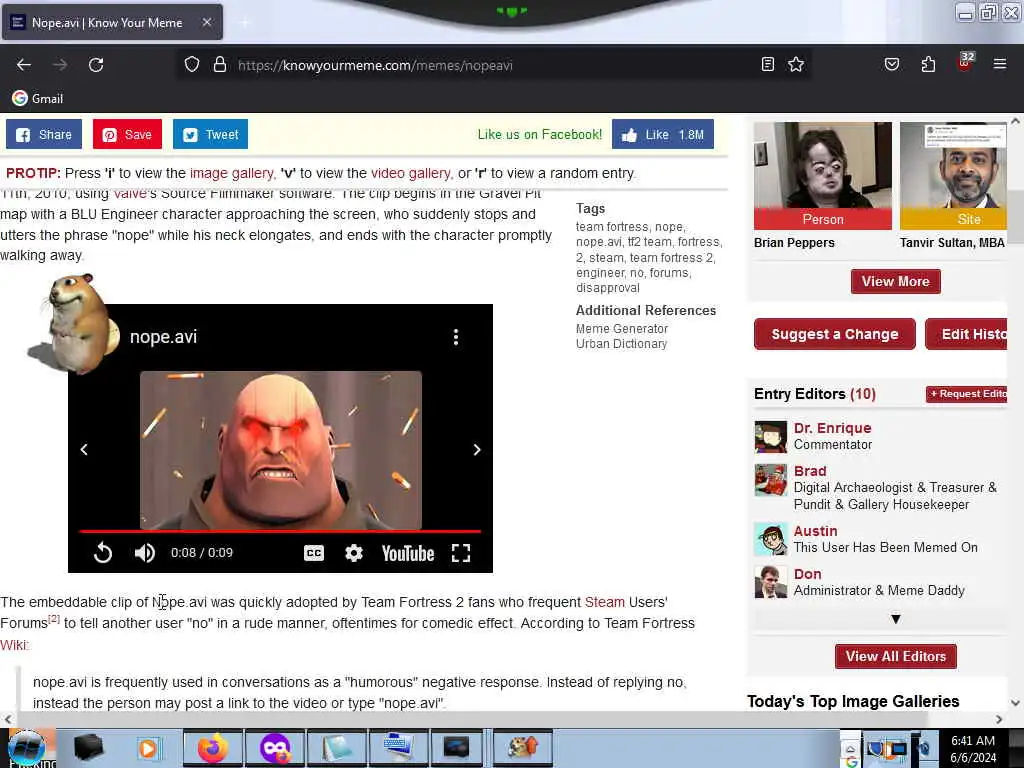Open the video gallery link
Viewport: 1024px width, 768px height.
tap(411, 173)
